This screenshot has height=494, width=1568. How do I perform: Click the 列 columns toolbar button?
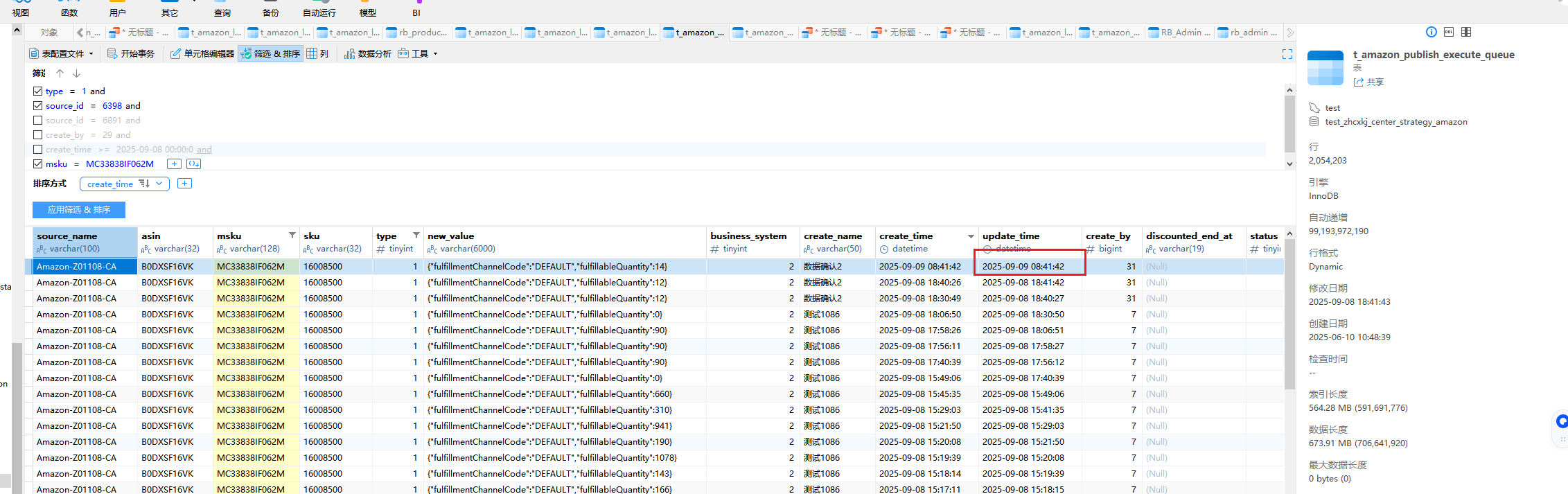coord(318,53)
